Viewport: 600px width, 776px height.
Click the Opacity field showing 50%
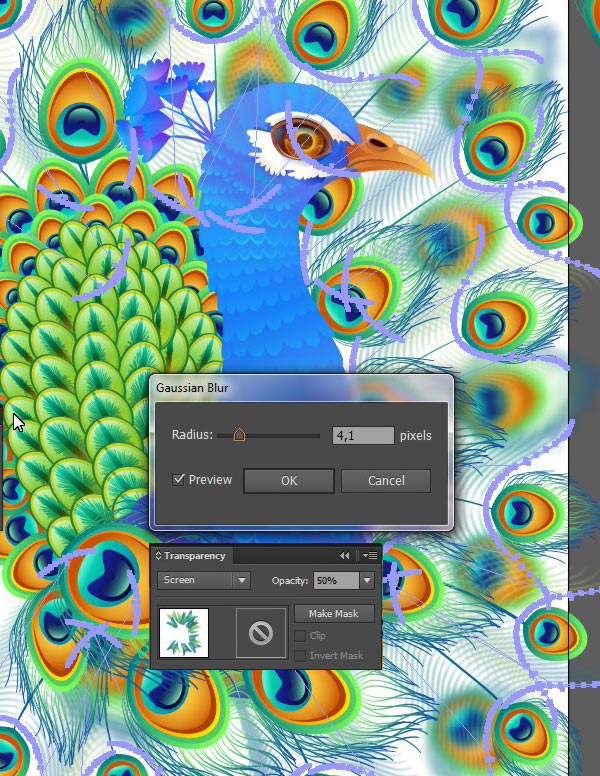(336, 581)
